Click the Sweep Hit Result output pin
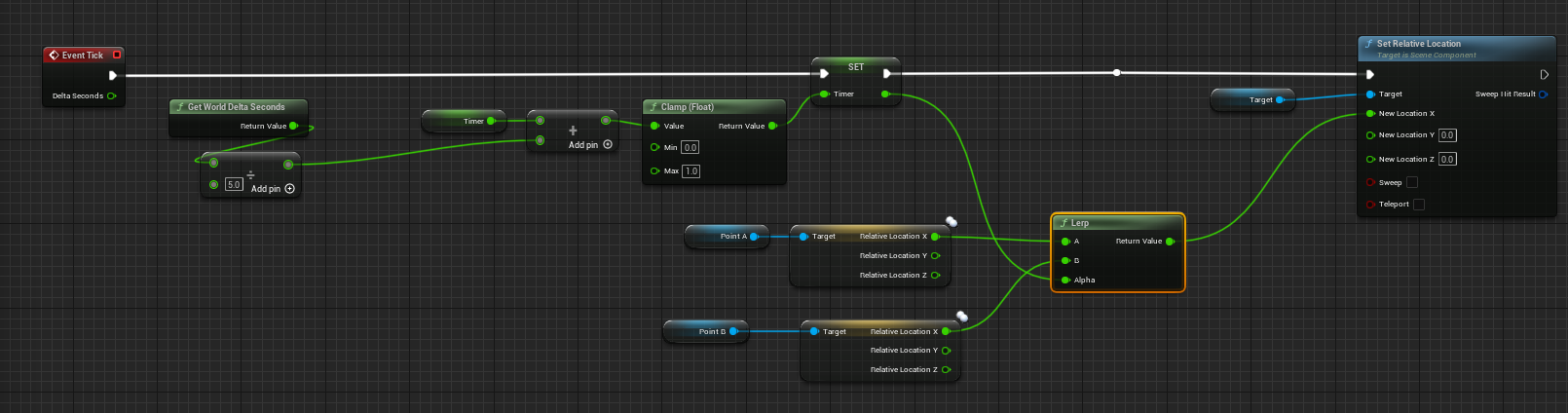1568x413 pixels. pyautogui.click(x=1543, y=94)
